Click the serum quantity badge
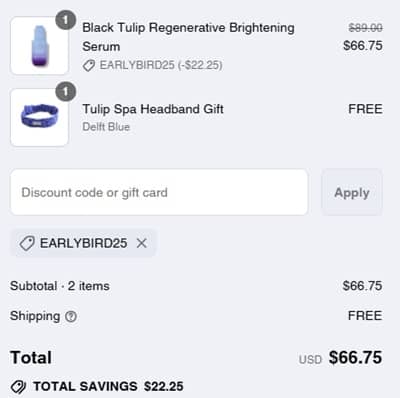 65,20
